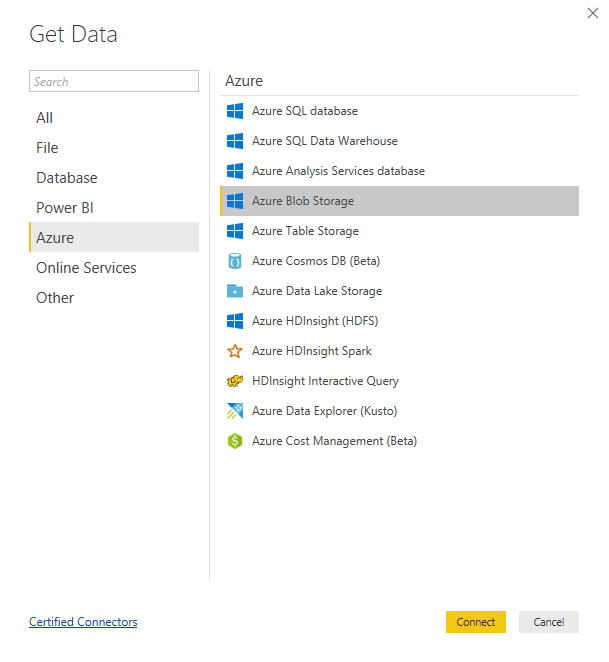Select the 'Azure SQL Data Warehouse' text
This screenshot has width=609, height=662.
tap(325, 141)
